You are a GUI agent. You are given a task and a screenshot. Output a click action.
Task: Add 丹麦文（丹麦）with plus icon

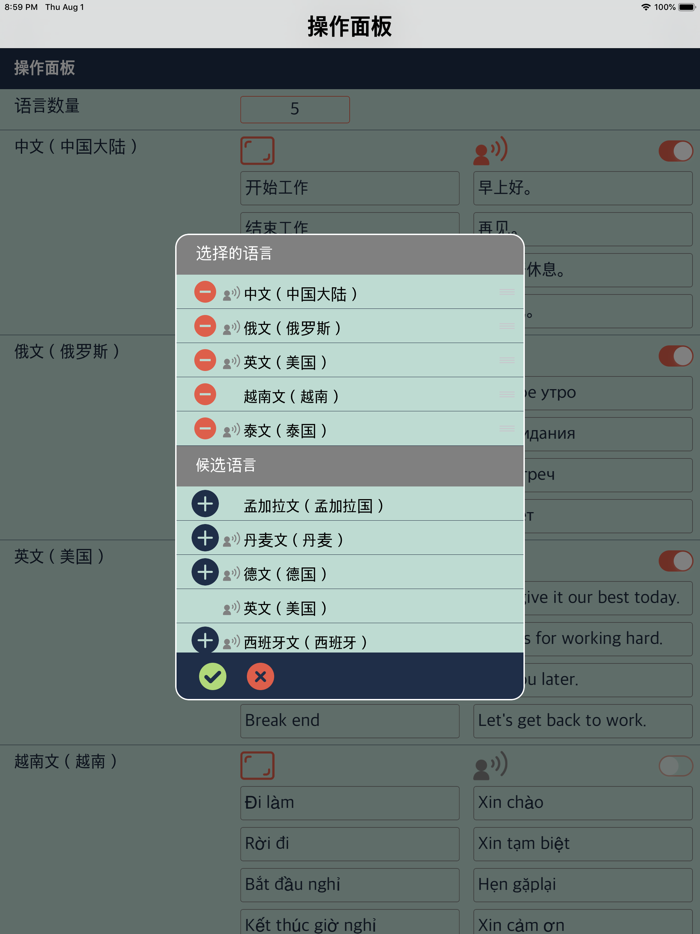click(x=205, y=538)
